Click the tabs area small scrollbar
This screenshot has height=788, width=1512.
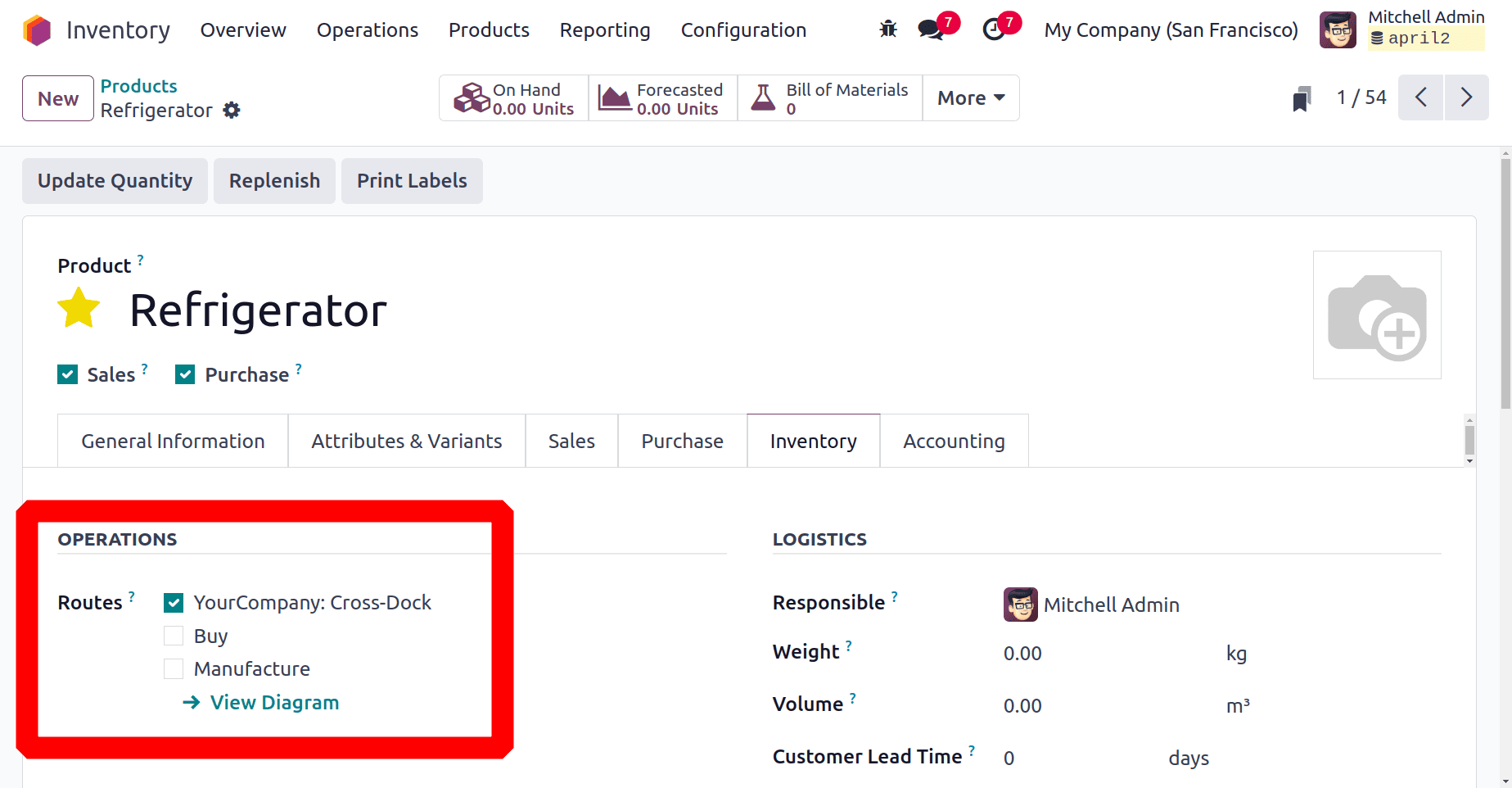(1469, 440)
